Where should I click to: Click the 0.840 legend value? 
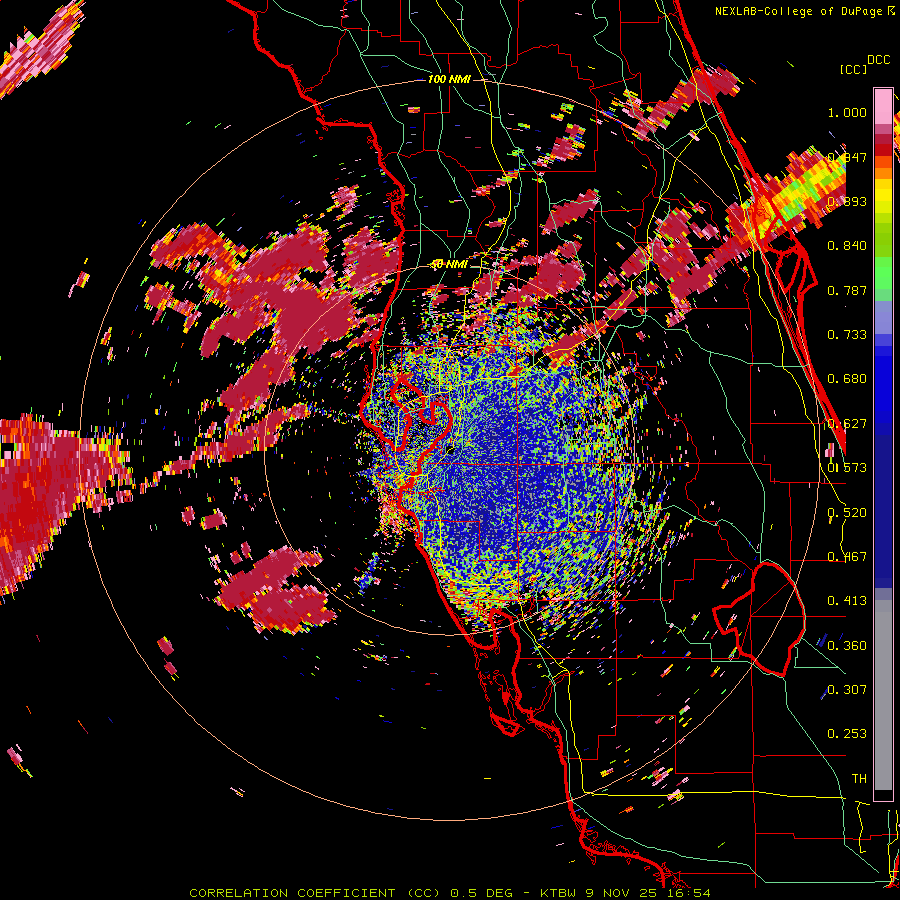pos(847,246)
